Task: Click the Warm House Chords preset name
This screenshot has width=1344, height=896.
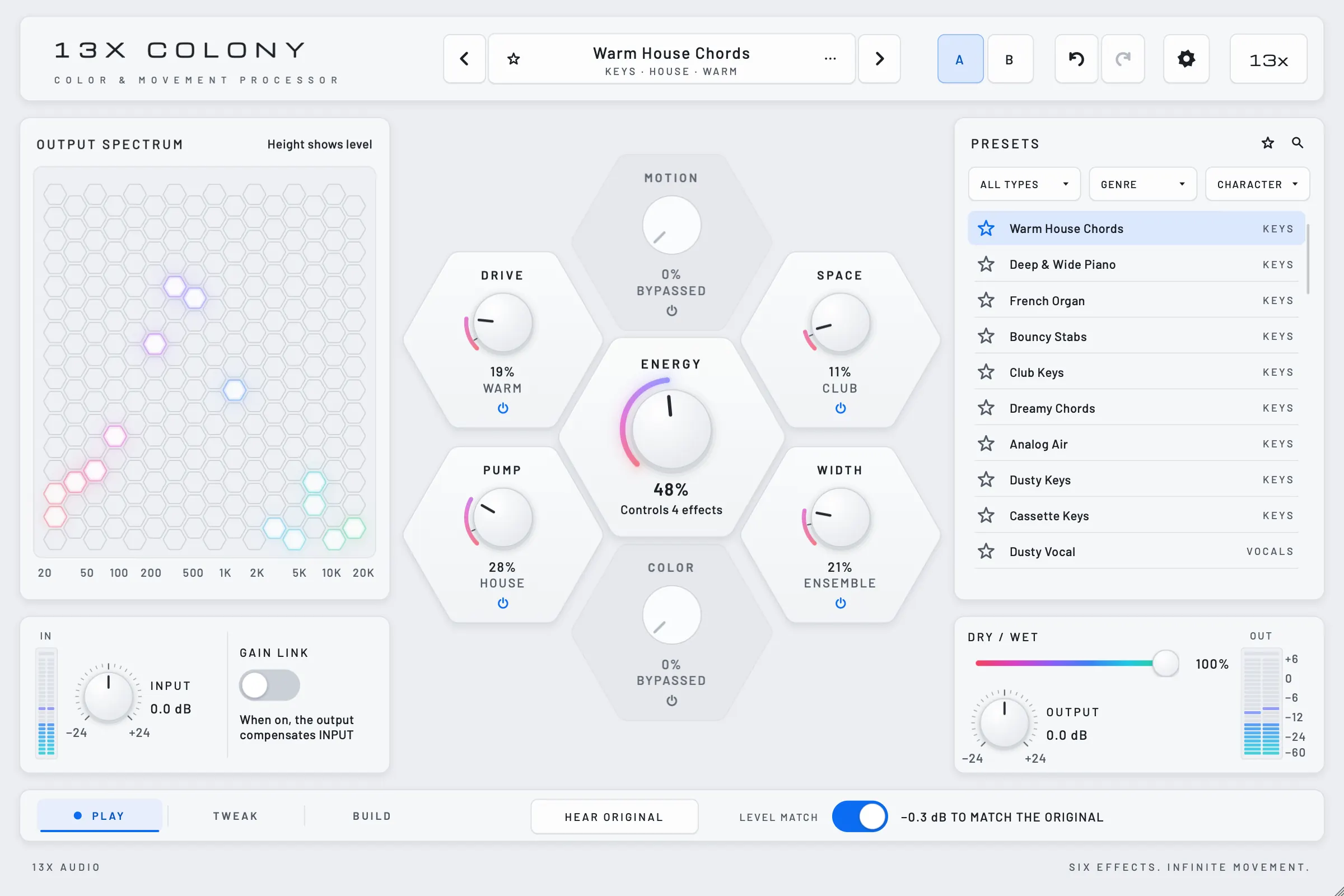Action: 671,53
